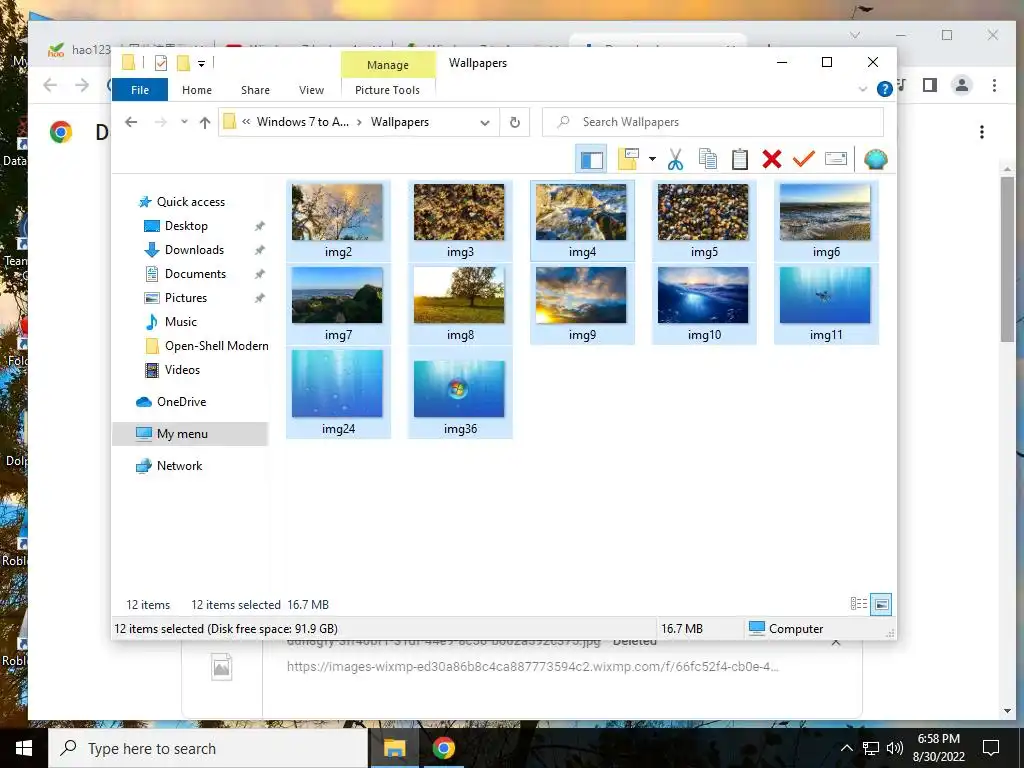1024x768 pixels.
Task: Switch to Details view in status bar
Action: pos(859,604)
